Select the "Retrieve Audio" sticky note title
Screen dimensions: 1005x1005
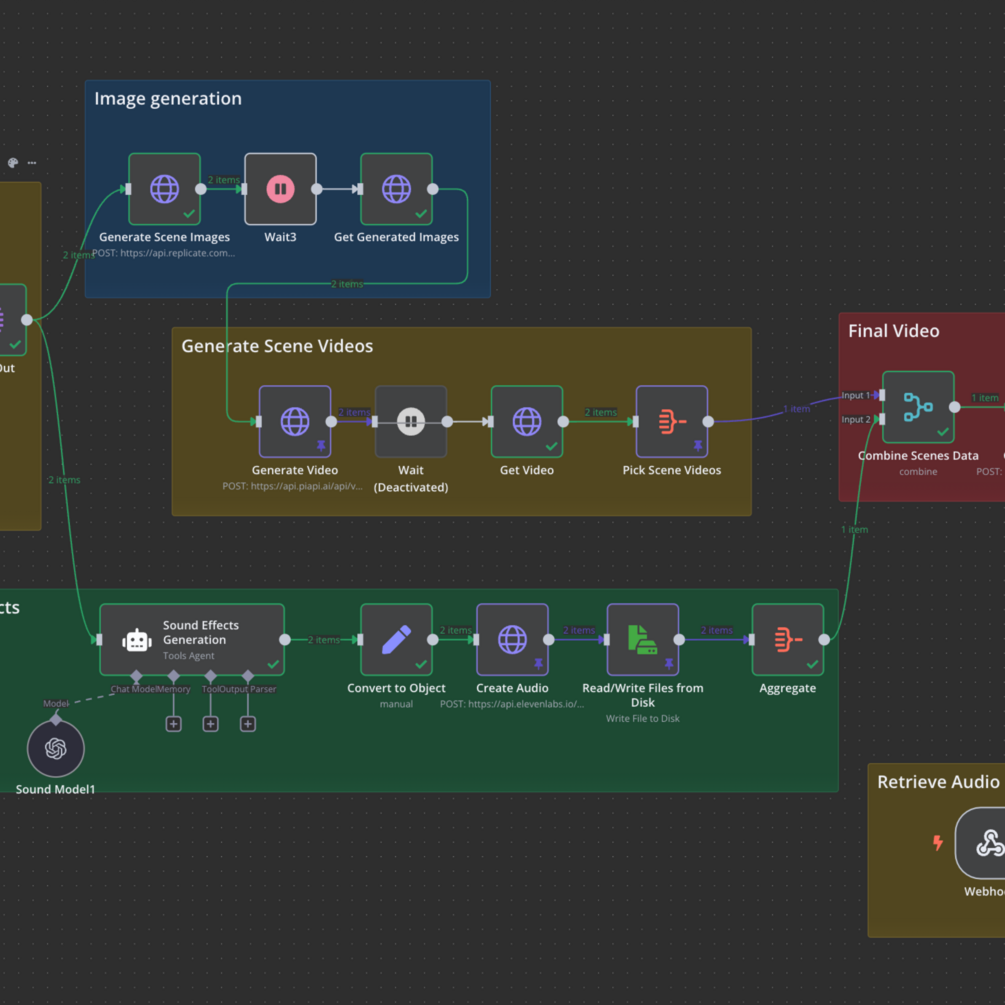pyautogui.click(x=938, y=782)
